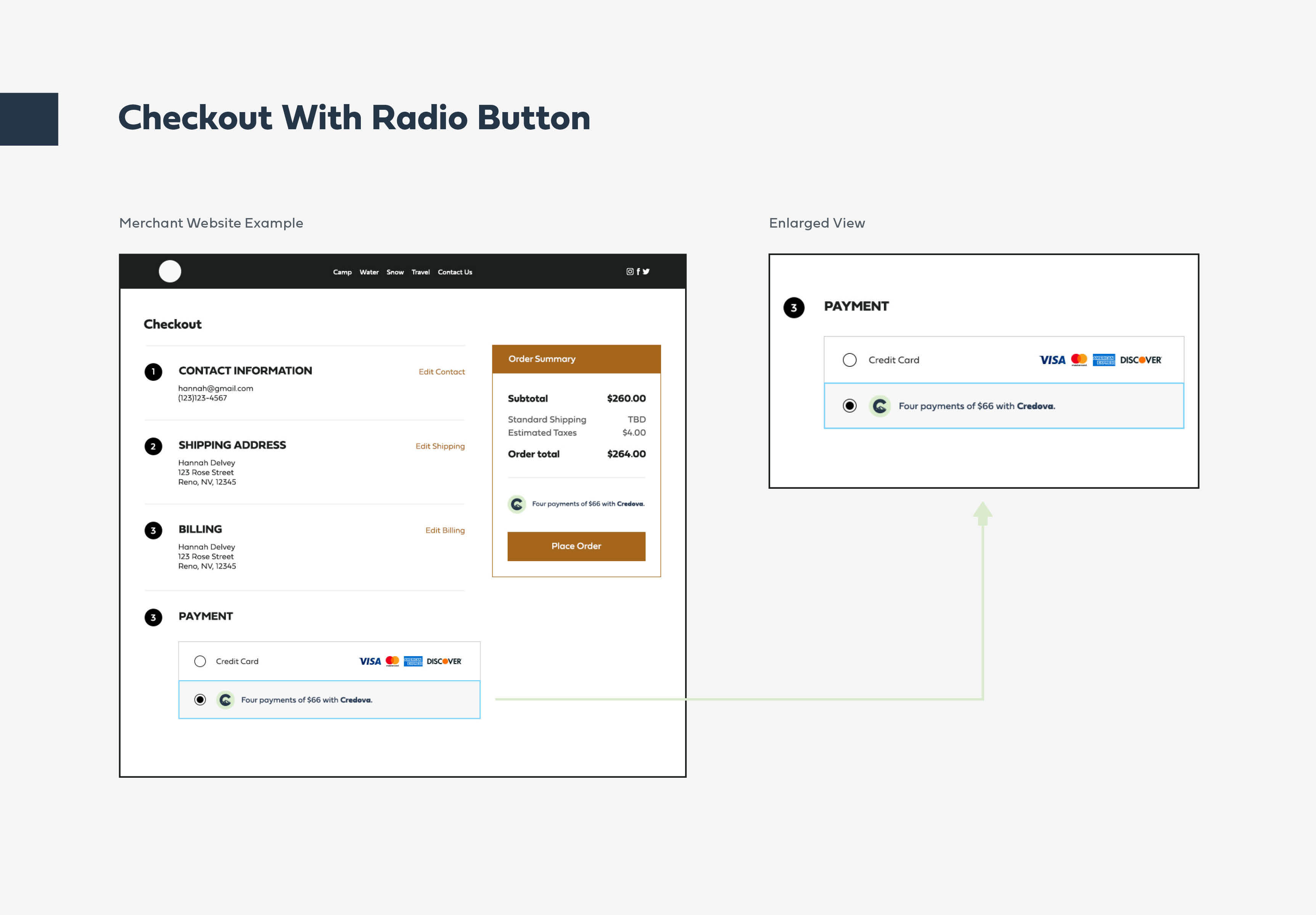This screenshot has width=1316, height=915.
Task: Open the Water menu item
Action: point(369,272)
